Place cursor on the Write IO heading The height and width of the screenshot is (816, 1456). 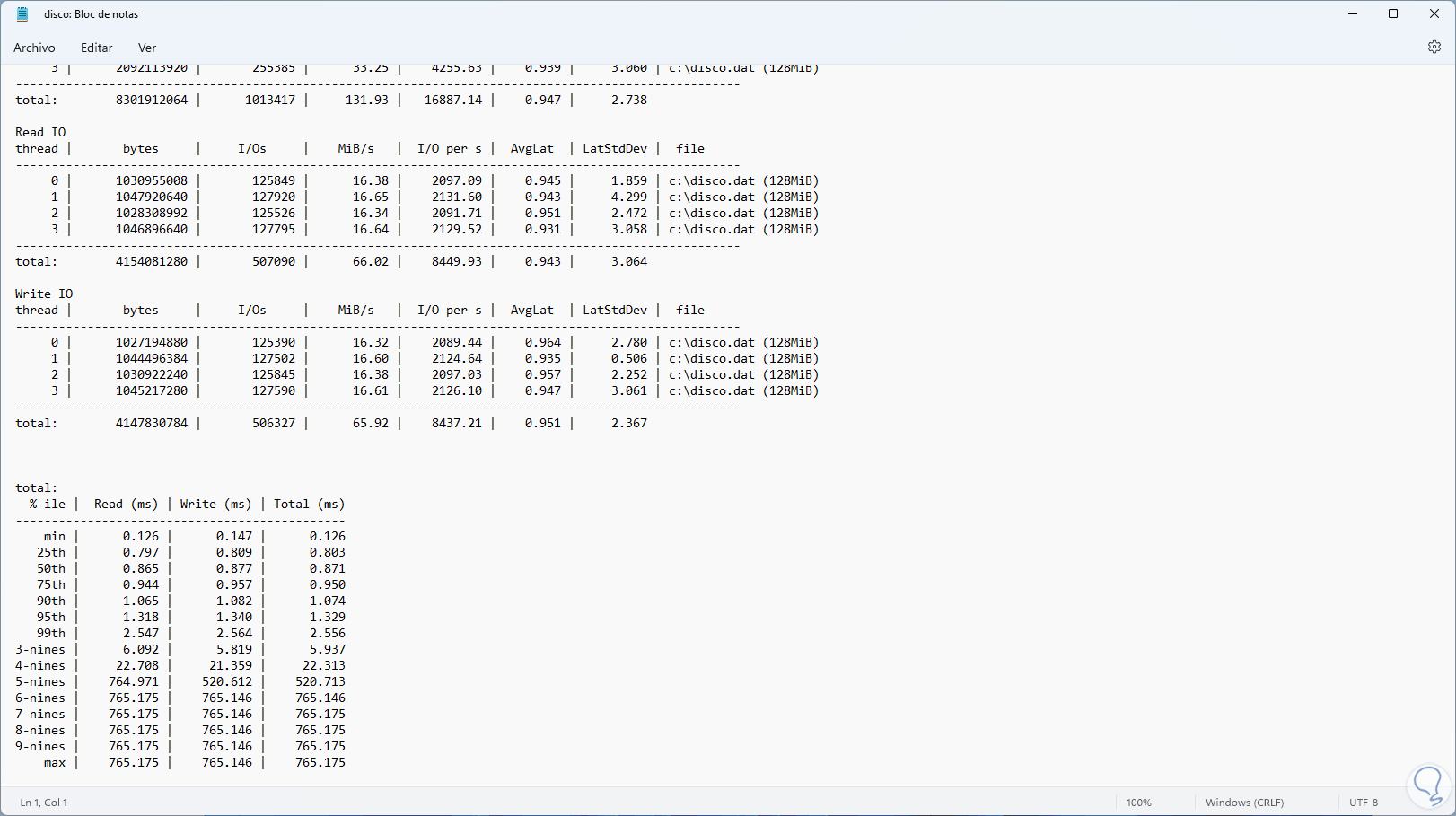tap(44, 294)
